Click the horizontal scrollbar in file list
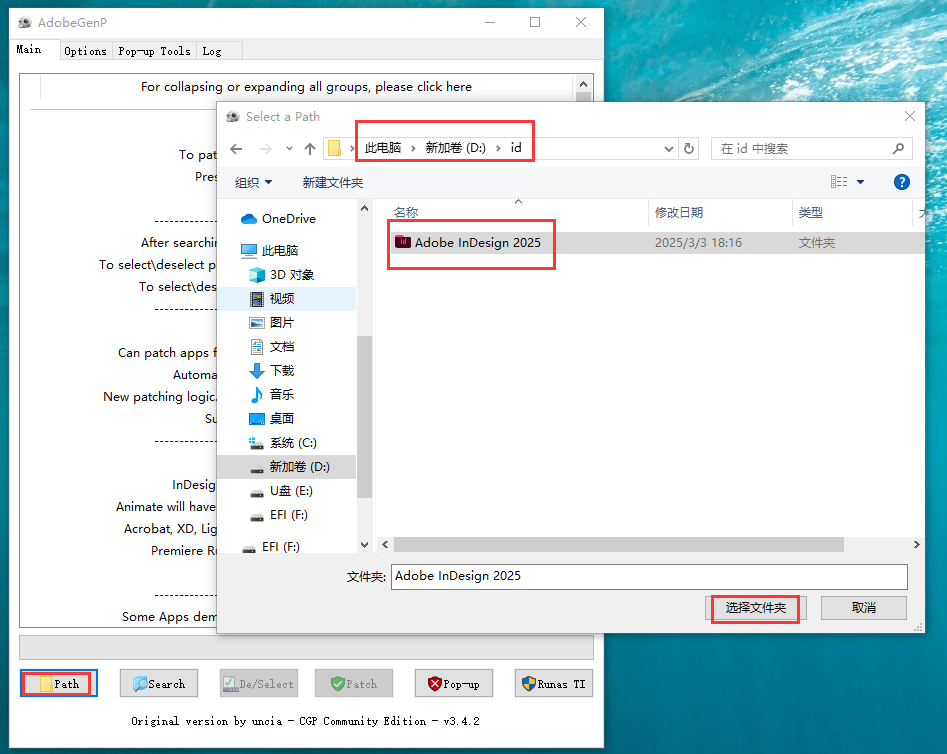 (x=619, y=544)
